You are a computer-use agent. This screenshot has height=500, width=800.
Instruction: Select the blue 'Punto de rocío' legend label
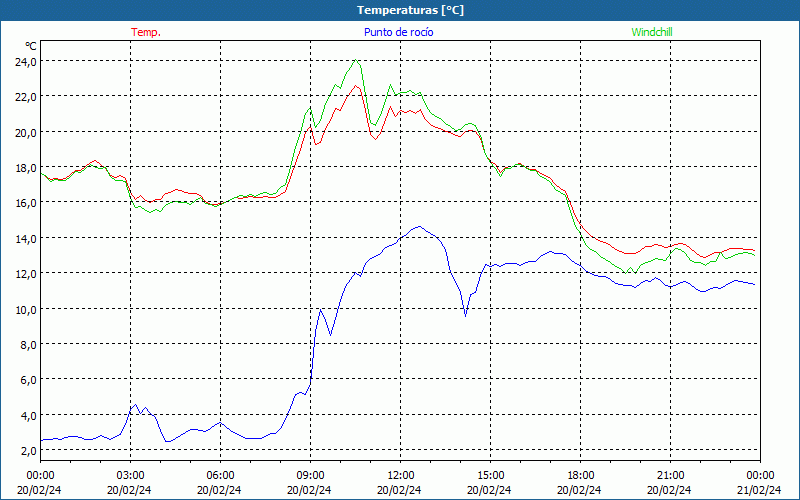(398, 32)
